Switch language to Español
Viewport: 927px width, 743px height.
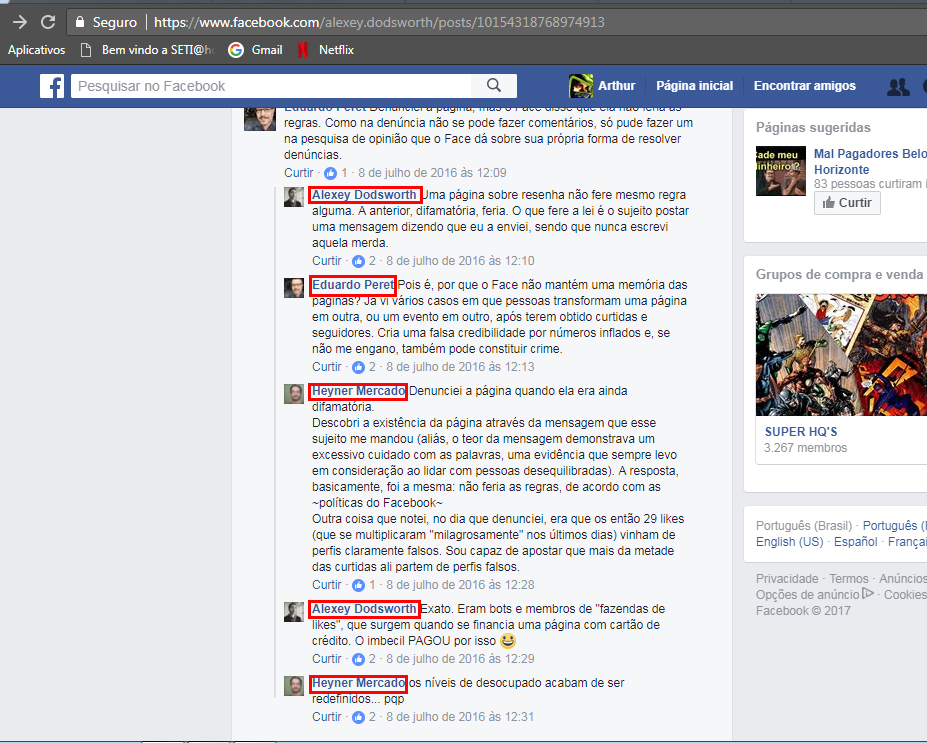click(x=855, y=542)
